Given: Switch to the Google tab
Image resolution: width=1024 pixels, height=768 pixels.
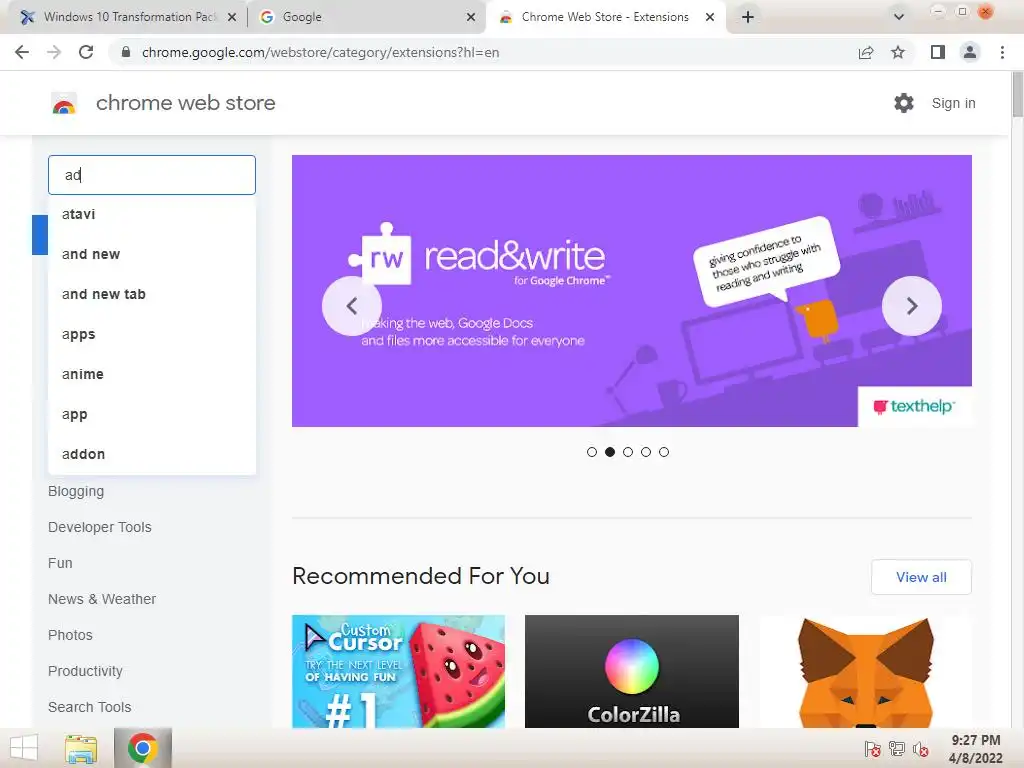Looking at the screenshot, I should [x=367, y=17].
